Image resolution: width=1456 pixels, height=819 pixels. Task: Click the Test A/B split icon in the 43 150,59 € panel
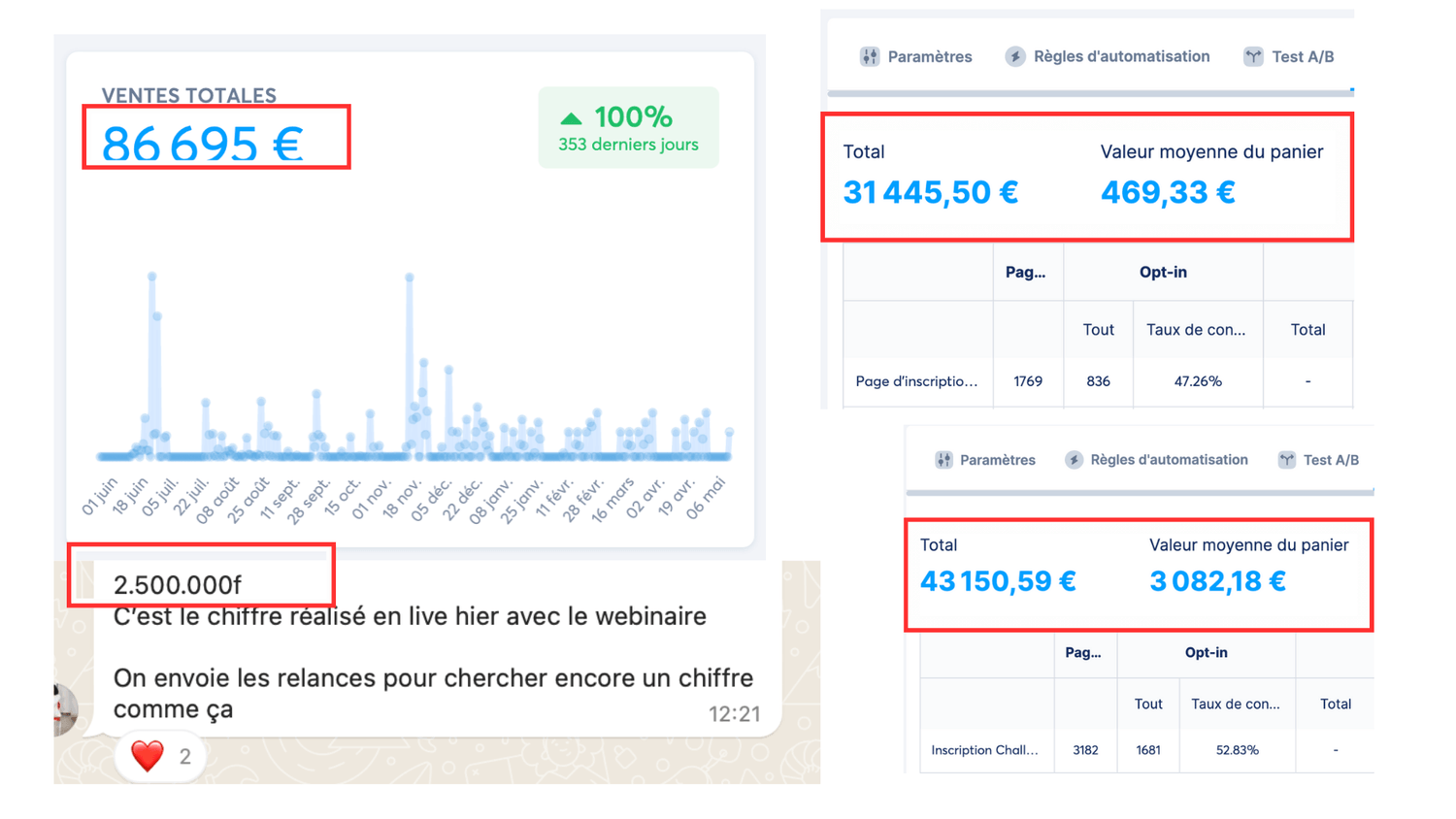[1287, 460]
